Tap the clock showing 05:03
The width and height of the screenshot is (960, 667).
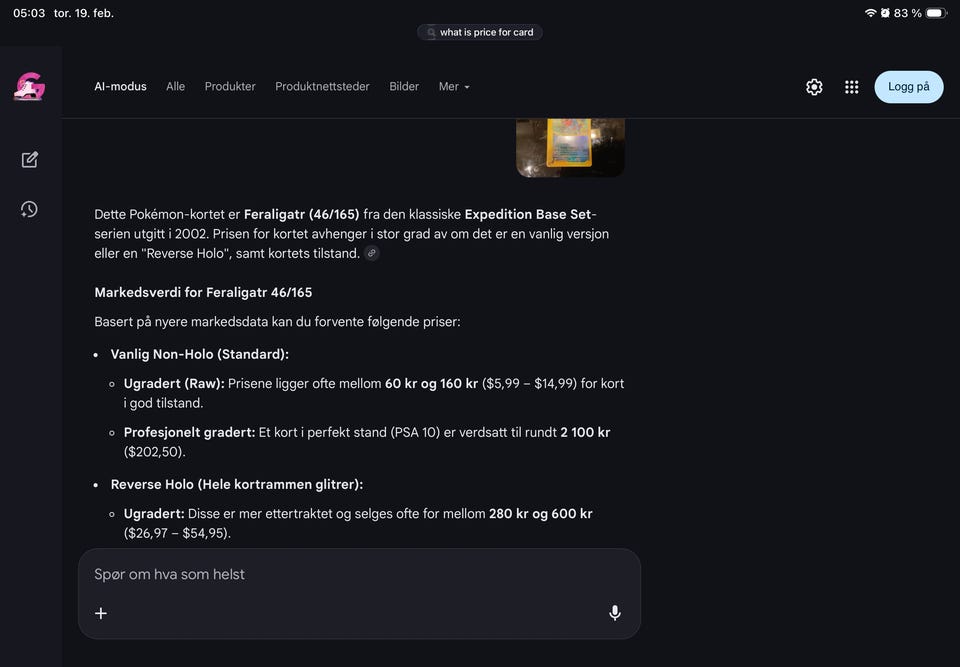[x=29, y=13]
